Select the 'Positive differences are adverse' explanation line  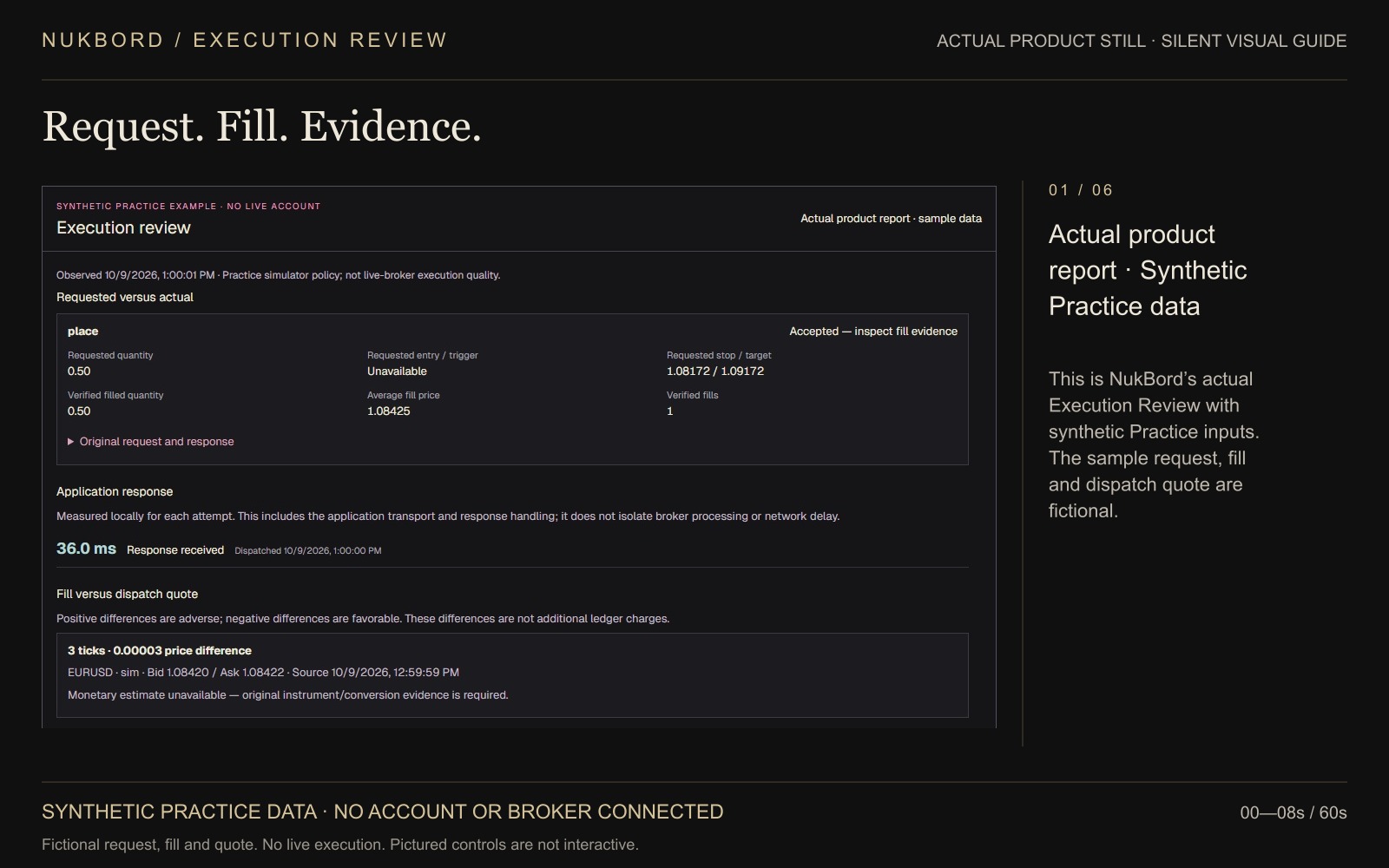pos(363,619)
